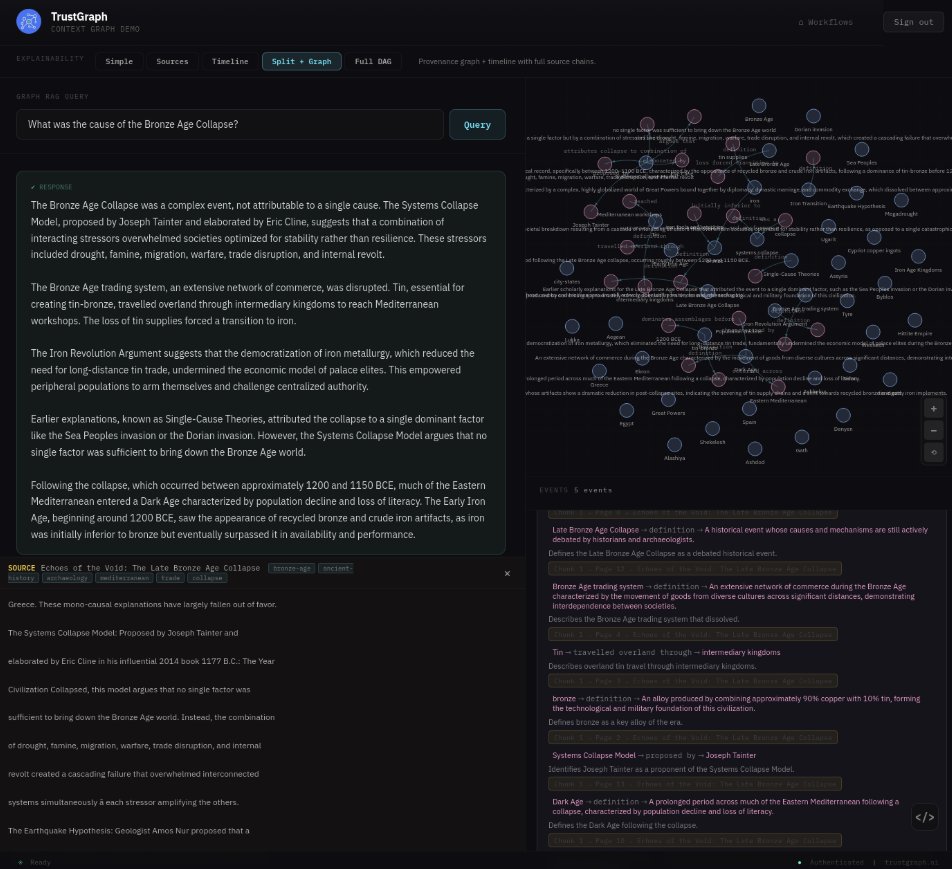Screen dimensions: 952x869
Task: Select the city-states graph node
Action: click(566, 268)
